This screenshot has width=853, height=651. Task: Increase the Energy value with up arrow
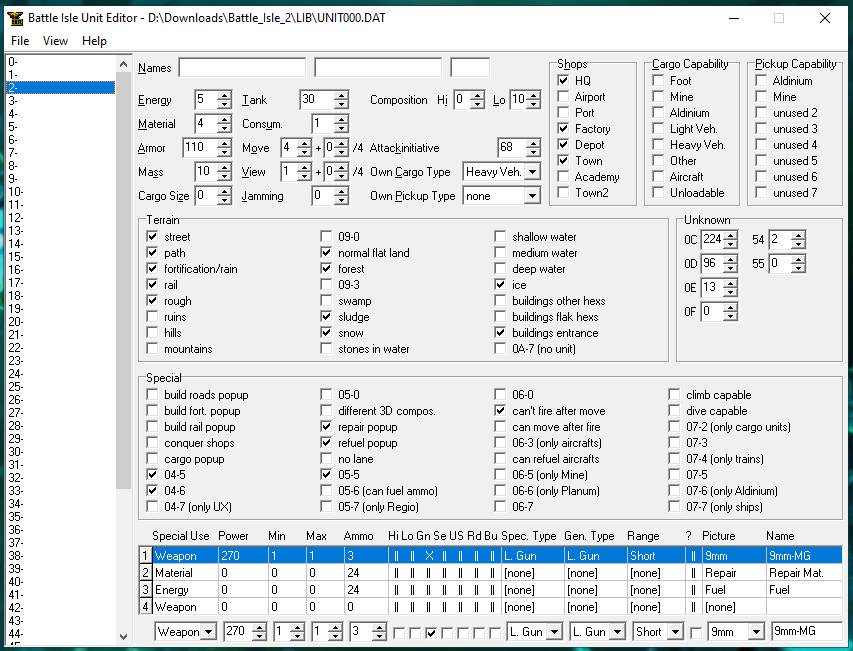(x=225, y=95)
